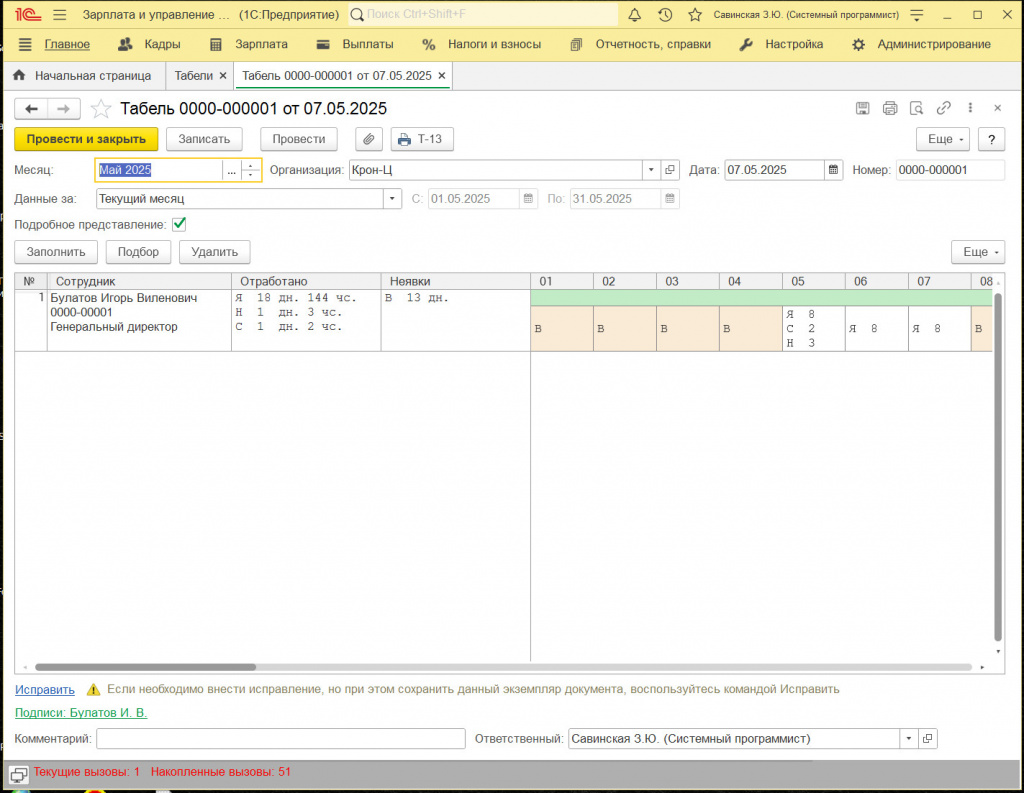Click the day 05 cell of Булатов
Viewport: 1024px width, 793px height.
click(814, 329)
